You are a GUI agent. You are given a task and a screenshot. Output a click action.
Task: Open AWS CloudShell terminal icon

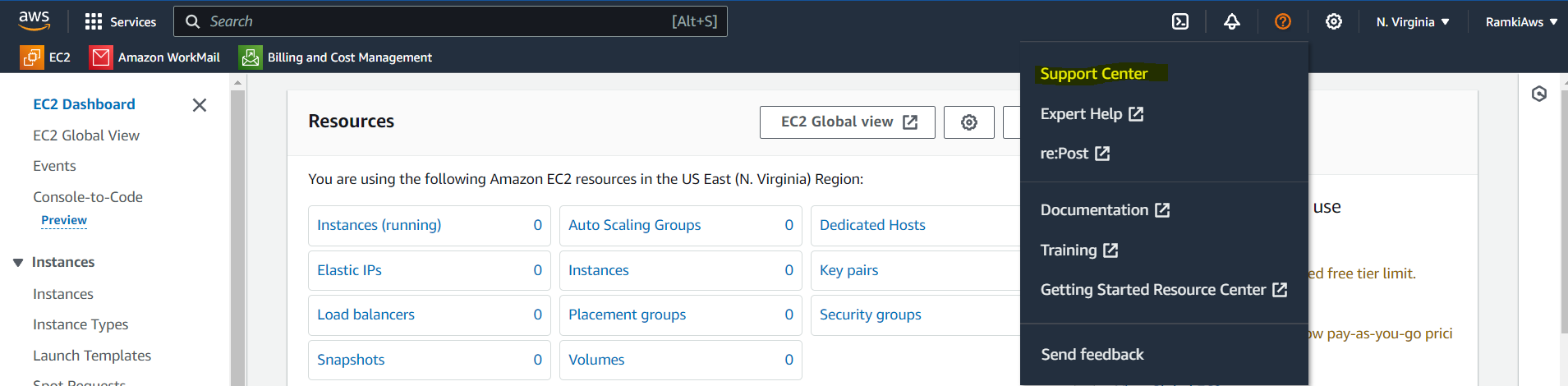click(1180, 21)
